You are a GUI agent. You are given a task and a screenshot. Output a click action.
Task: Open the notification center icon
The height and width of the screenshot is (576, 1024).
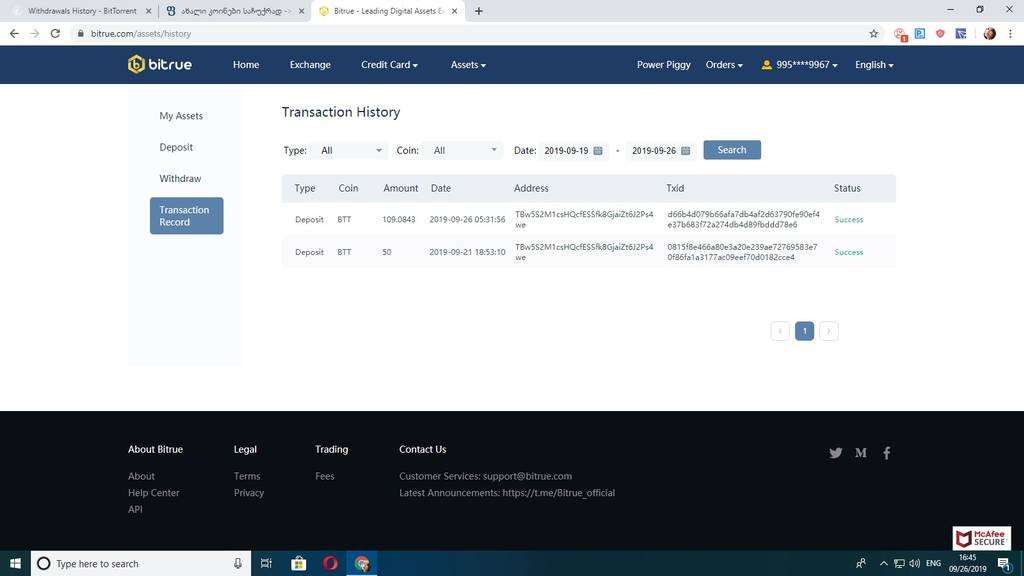pyautogui.click(x=1004, y=564)
